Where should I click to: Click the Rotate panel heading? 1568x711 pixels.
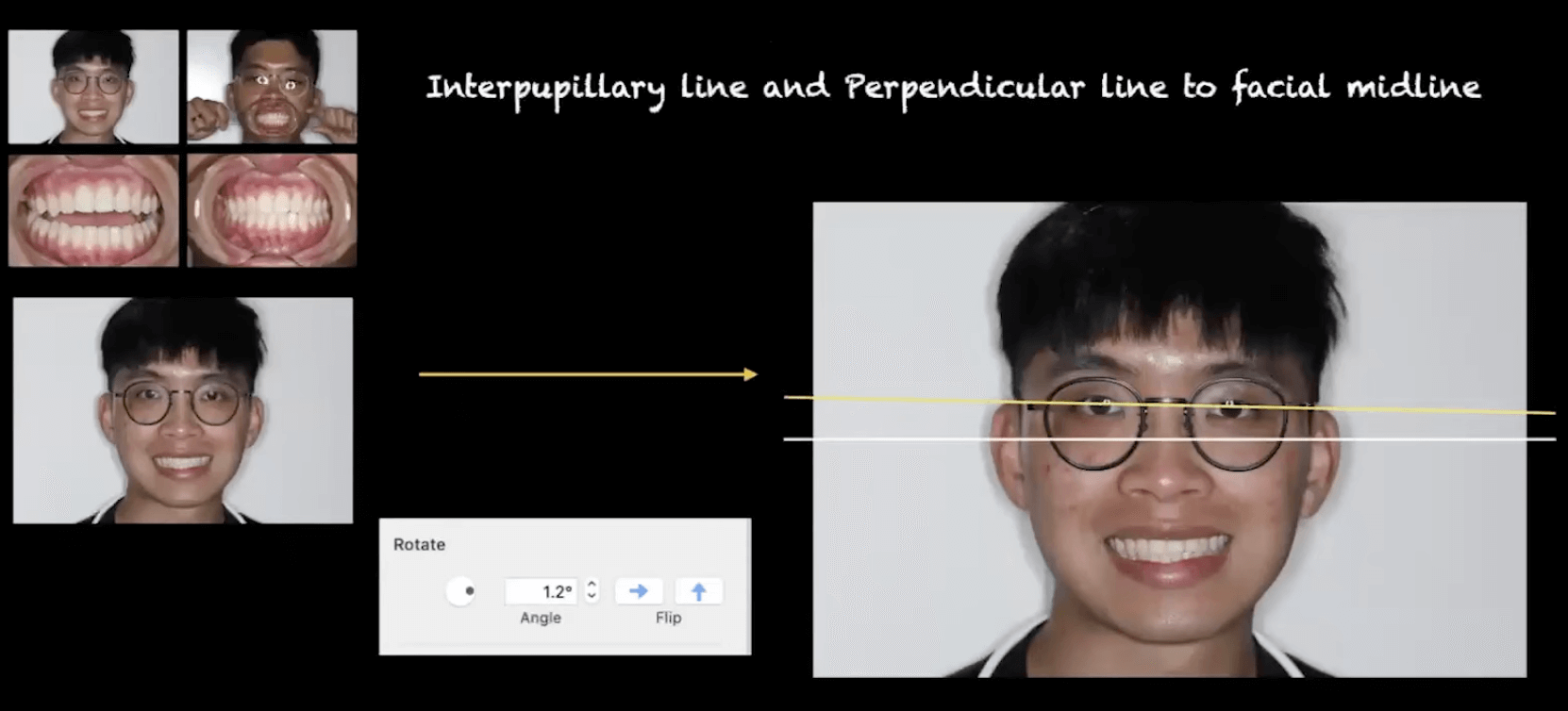click(419, 544)
